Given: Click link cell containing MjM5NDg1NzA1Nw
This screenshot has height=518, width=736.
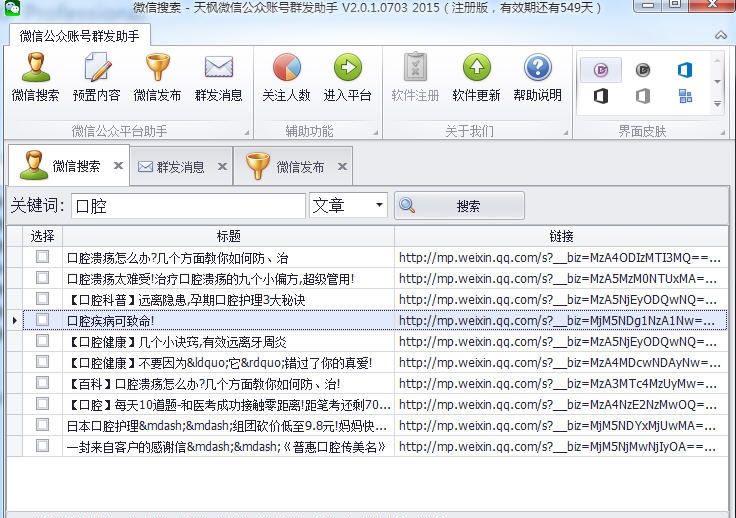Looking at the screenshot, I should coord(560,320).
